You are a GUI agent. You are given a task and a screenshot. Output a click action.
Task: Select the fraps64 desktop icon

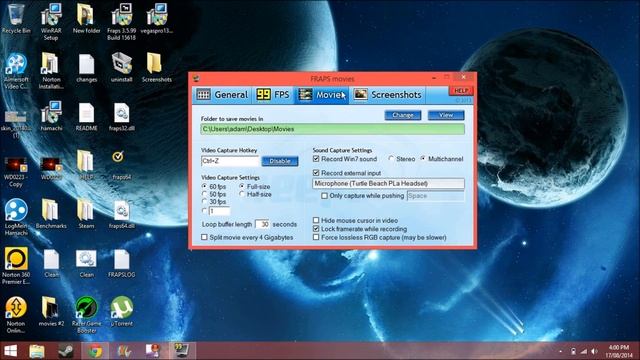(121, 165)
